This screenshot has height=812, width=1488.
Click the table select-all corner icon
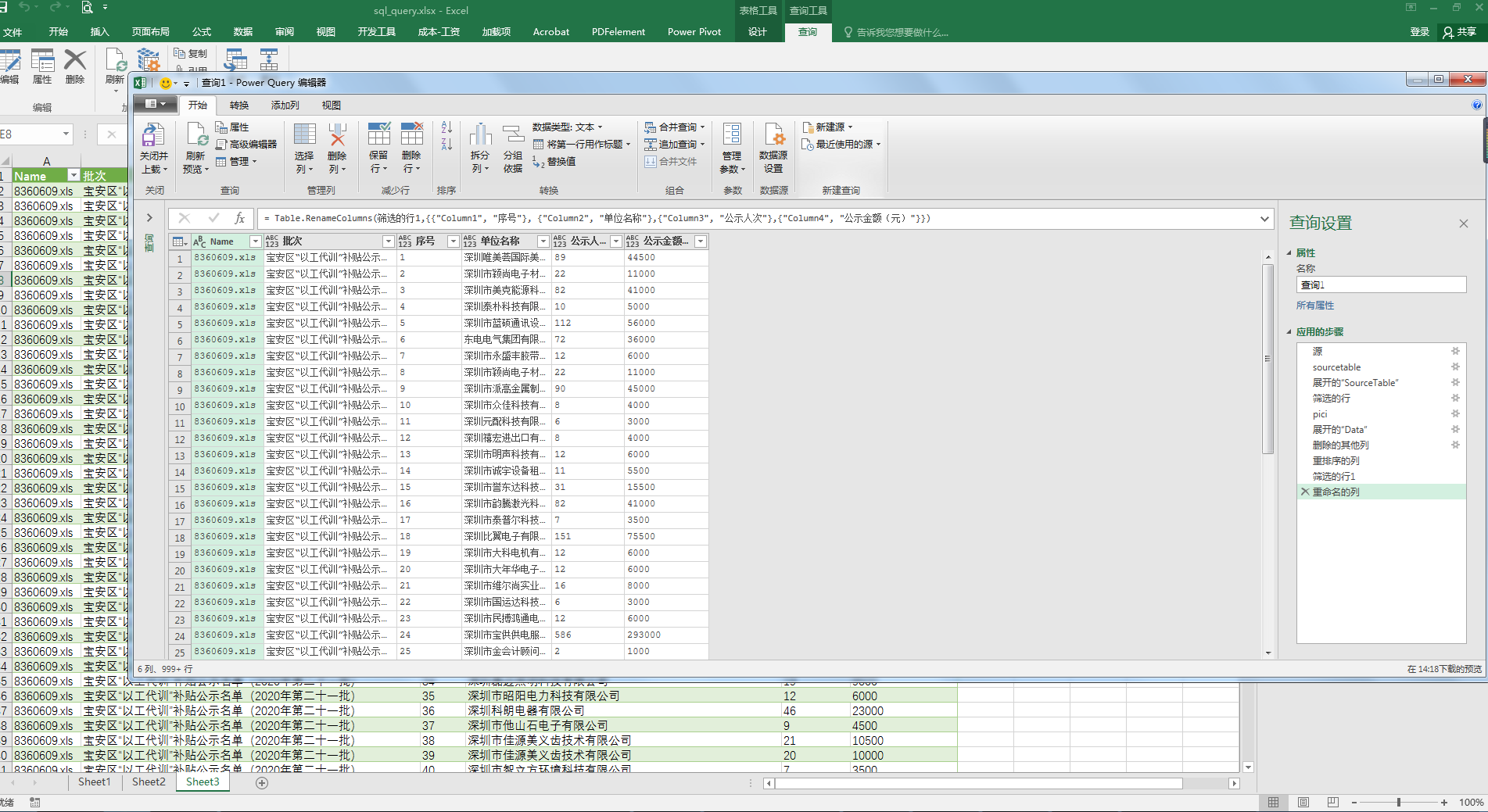(179, 241)
